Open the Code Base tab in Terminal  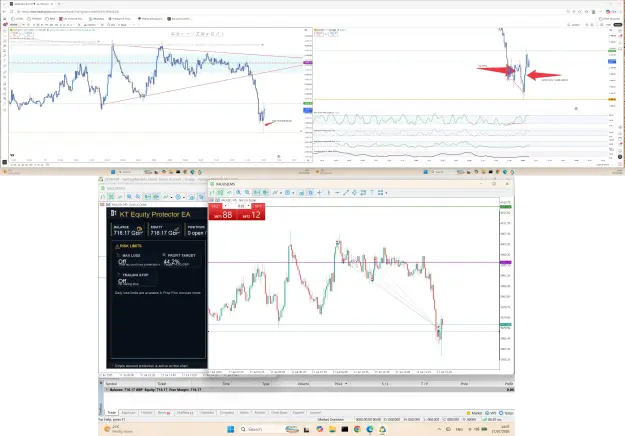coord(279,412)
